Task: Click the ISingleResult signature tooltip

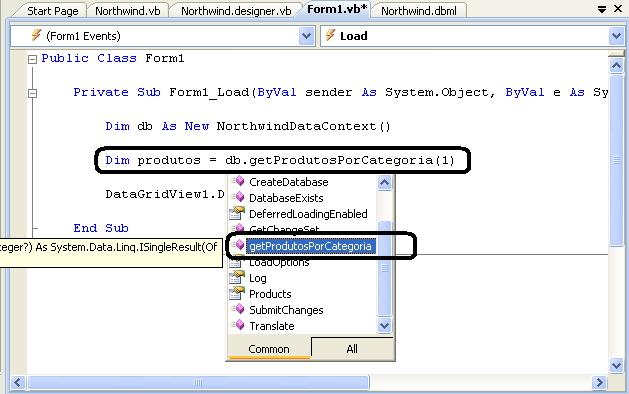Action: point(111,253)
